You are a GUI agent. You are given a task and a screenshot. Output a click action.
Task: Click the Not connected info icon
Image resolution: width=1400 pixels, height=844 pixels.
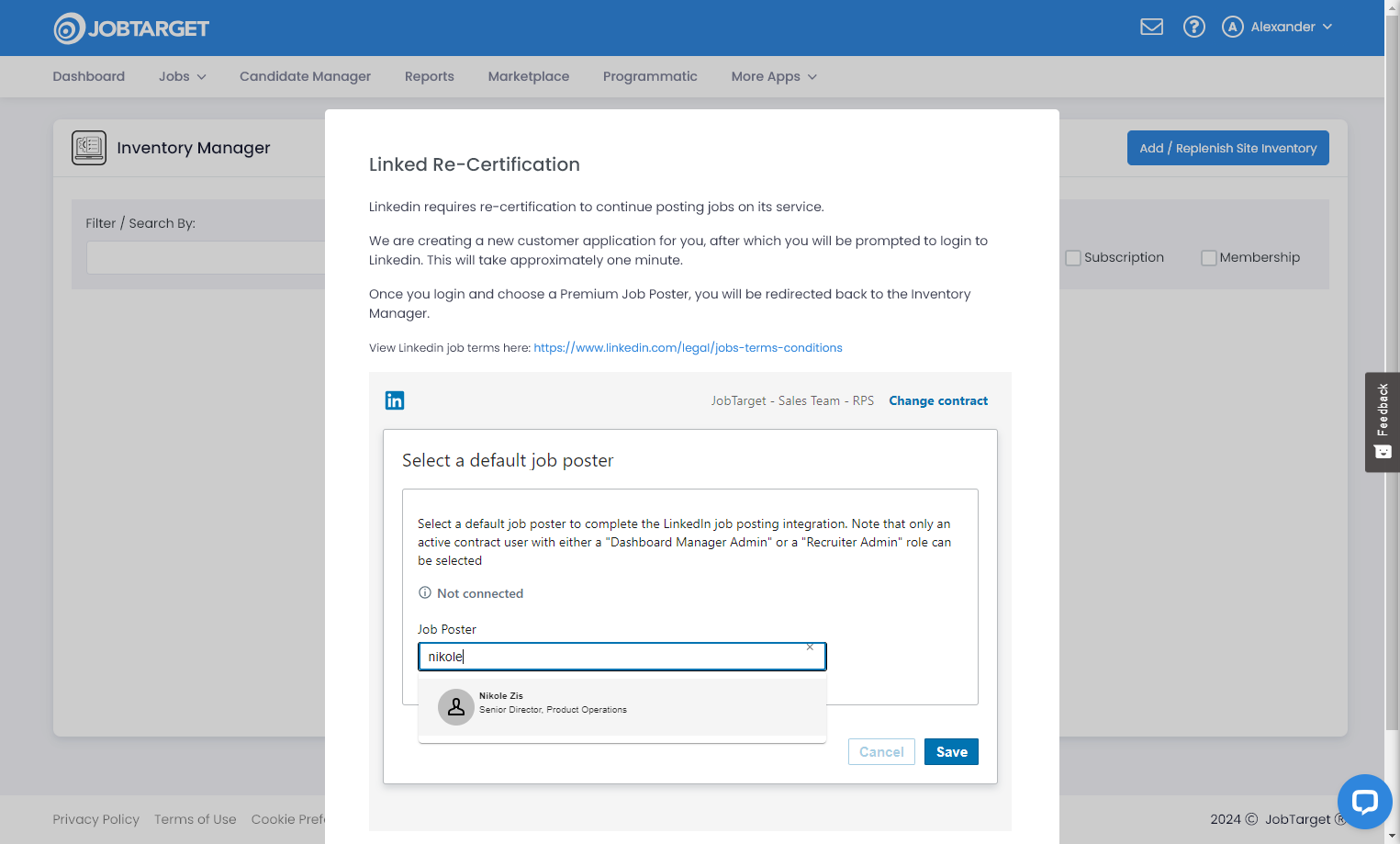(x=425, y=593)
